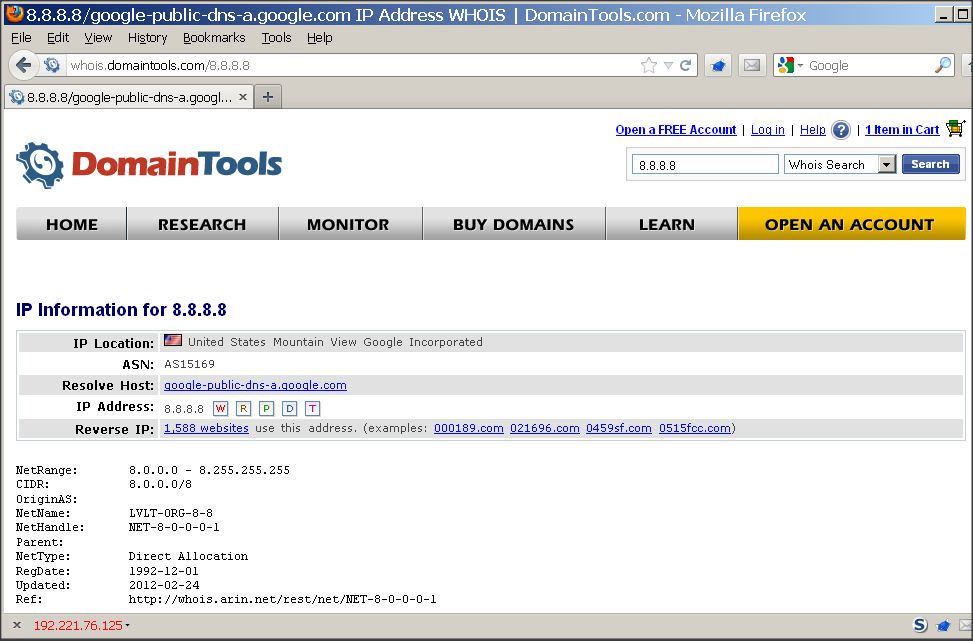
Task: Open the HOME navigation tab
Action: pyautogui.click(x=71, y=224)
